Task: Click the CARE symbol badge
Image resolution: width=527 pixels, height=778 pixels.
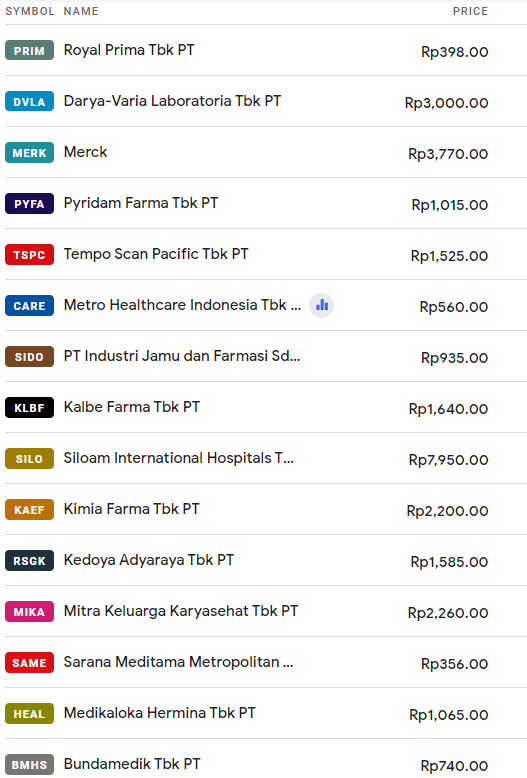Action: click(29, 306)
